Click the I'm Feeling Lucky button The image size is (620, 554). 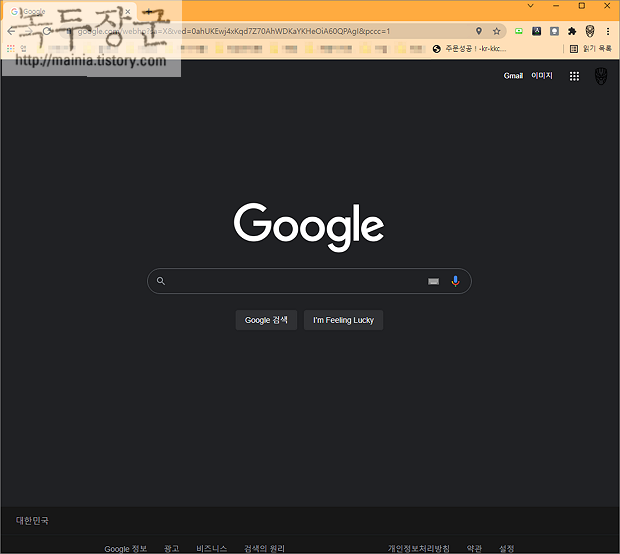click(x=343, y=320)
